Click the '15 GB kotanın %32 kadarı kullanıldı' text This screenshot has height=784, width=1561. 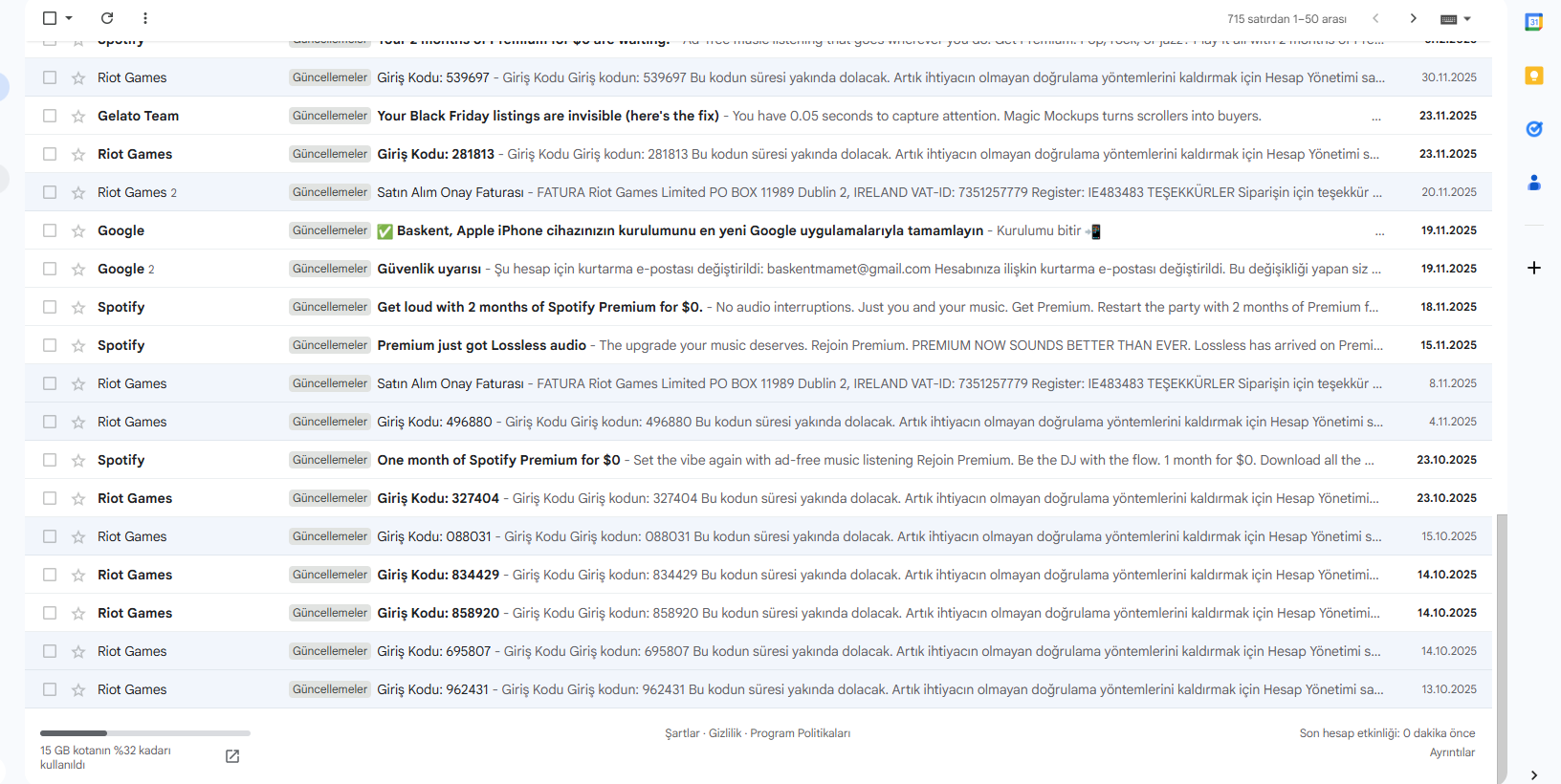coord(105,757)
